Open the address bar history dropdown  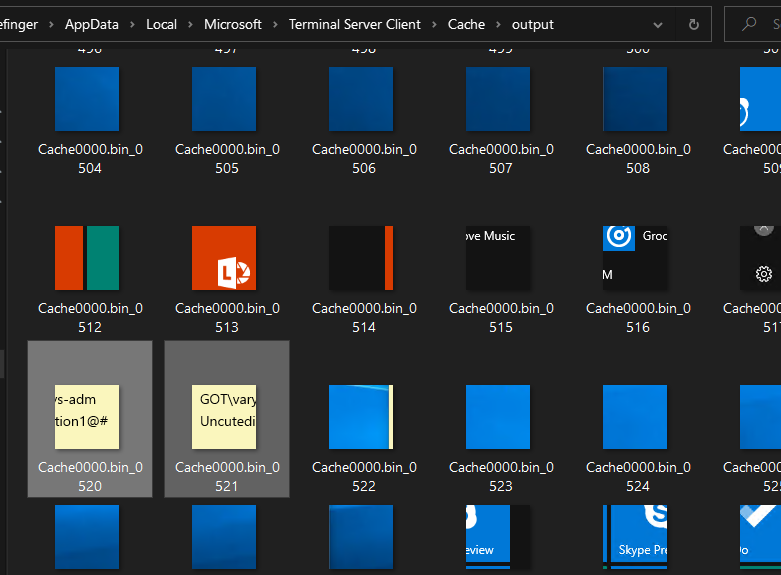(657, 25)
